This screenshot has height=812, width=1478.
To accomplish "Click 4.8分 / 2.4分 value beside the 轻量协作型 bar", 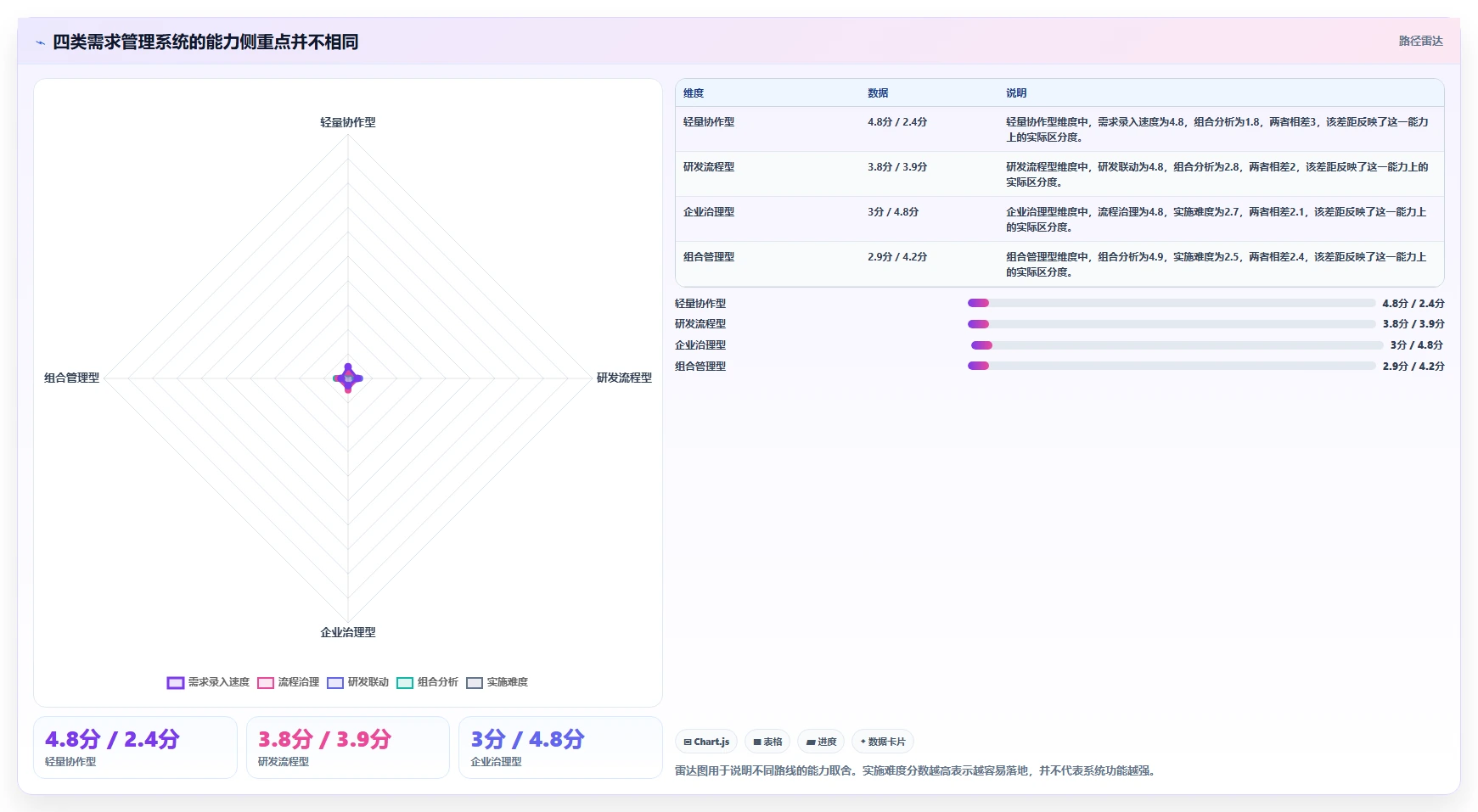I will [x=1413, y=303].
